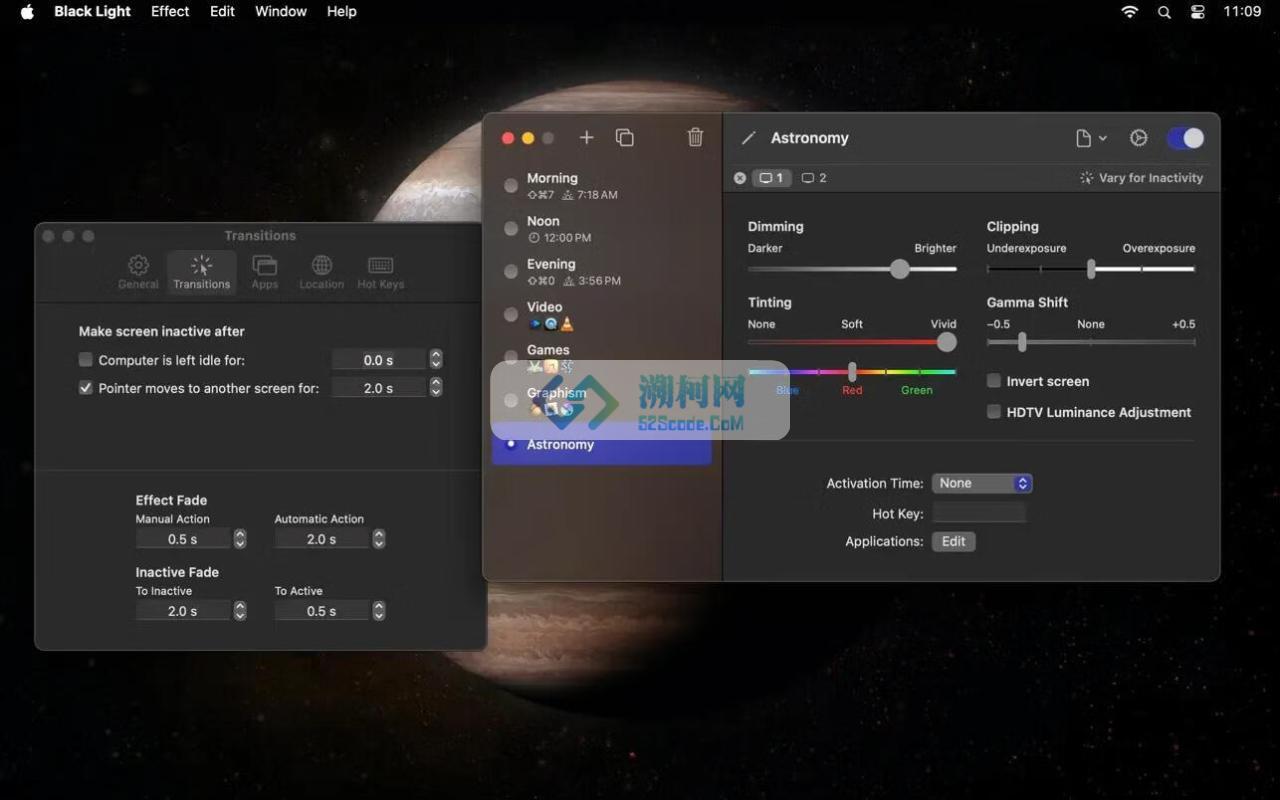Click the Tinting intensity slider
1280x800 pixels.
click(x=852, y=342)
